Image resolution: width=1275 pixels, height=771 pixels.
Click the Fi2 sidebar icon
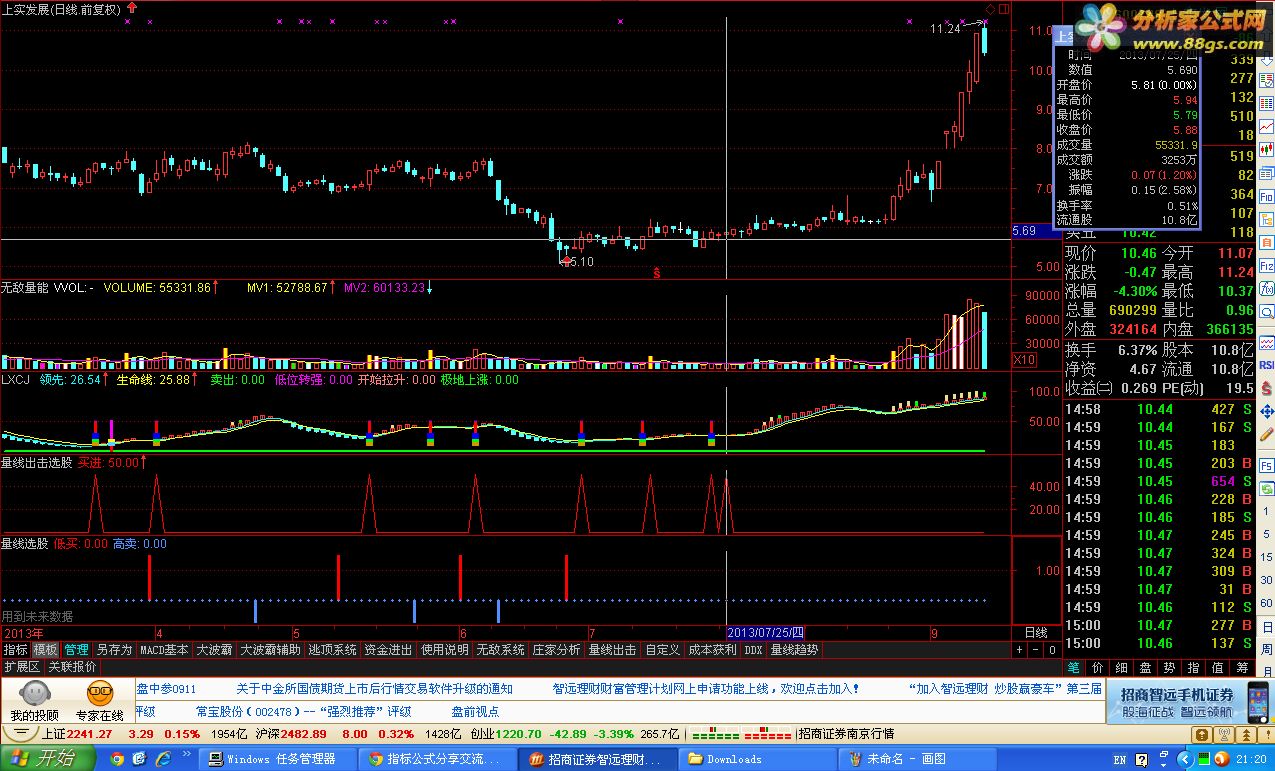pos(1267,266)
